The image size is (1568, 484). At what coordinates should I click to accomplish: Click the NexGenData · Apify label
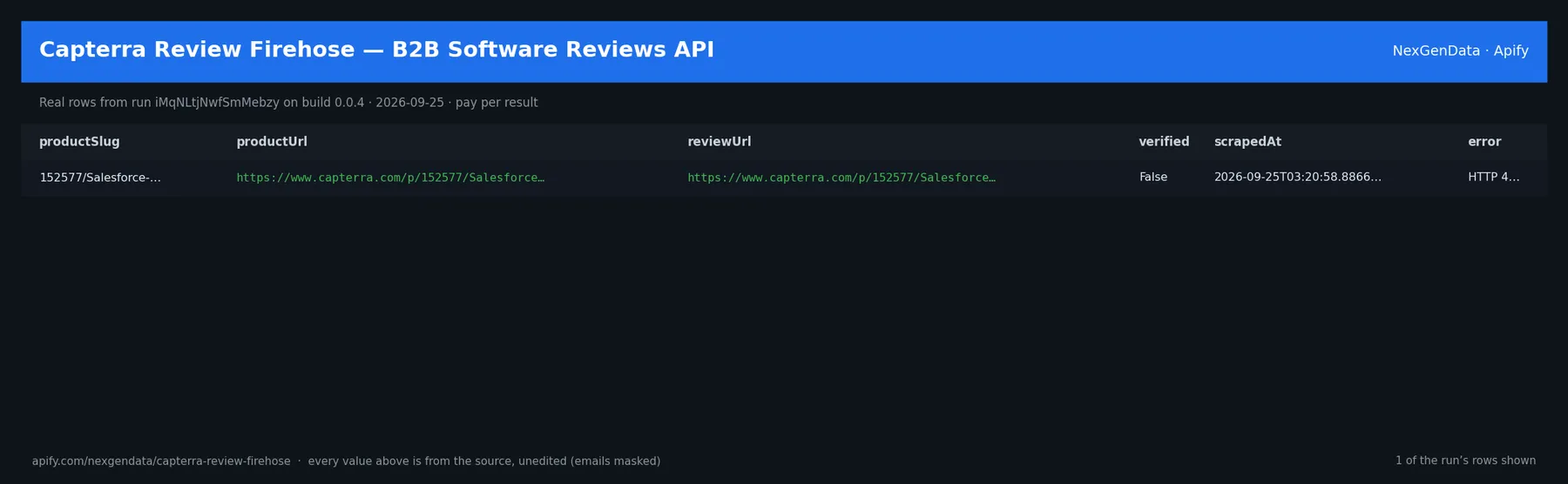point(1460,51)
